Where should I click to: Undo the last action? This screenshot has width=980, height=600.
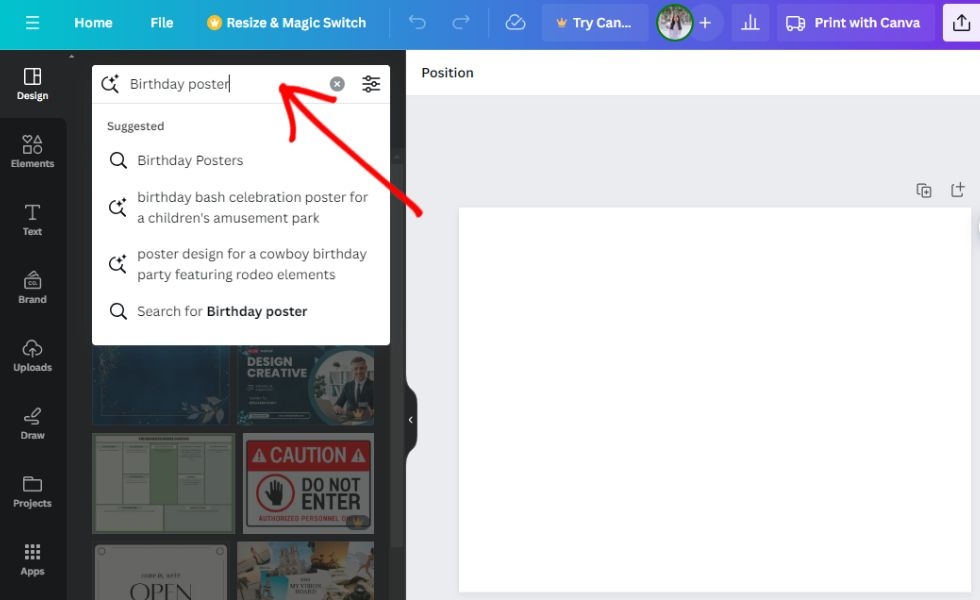tap(417, 23)
